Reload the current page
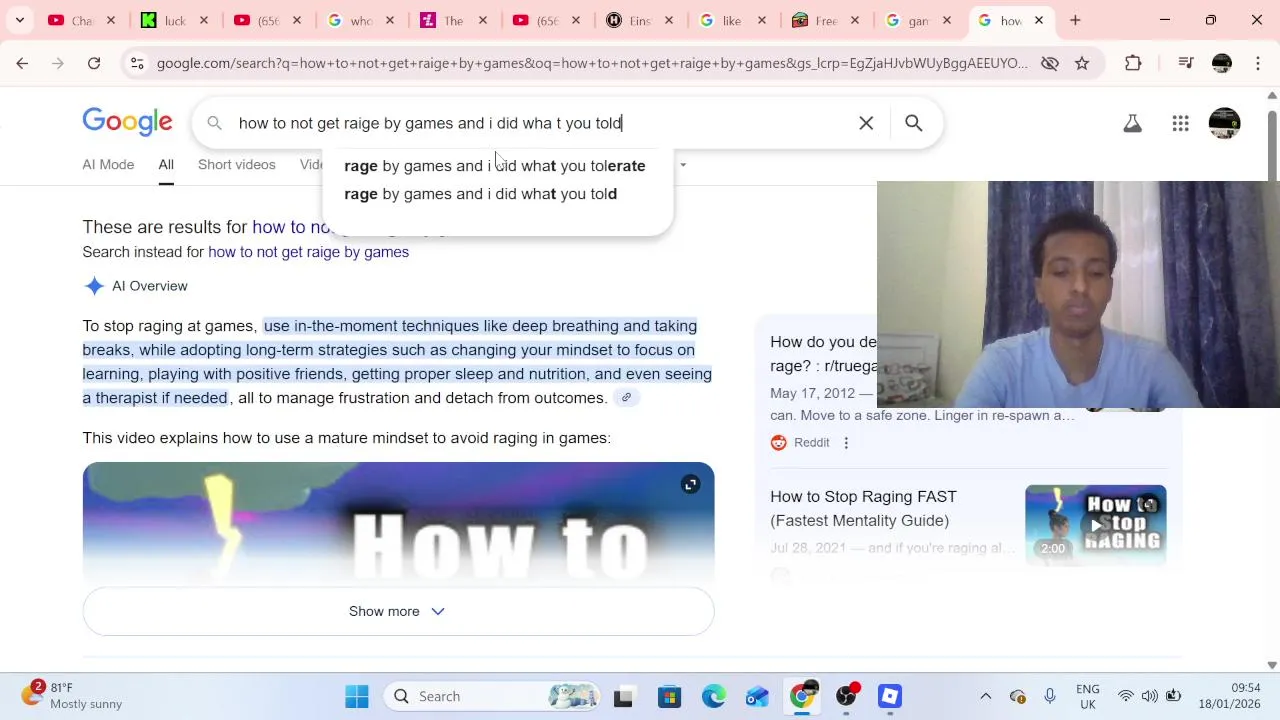The width and height of the screenshot is (1280, 720). pyautogui.click(x=94, y=63)
